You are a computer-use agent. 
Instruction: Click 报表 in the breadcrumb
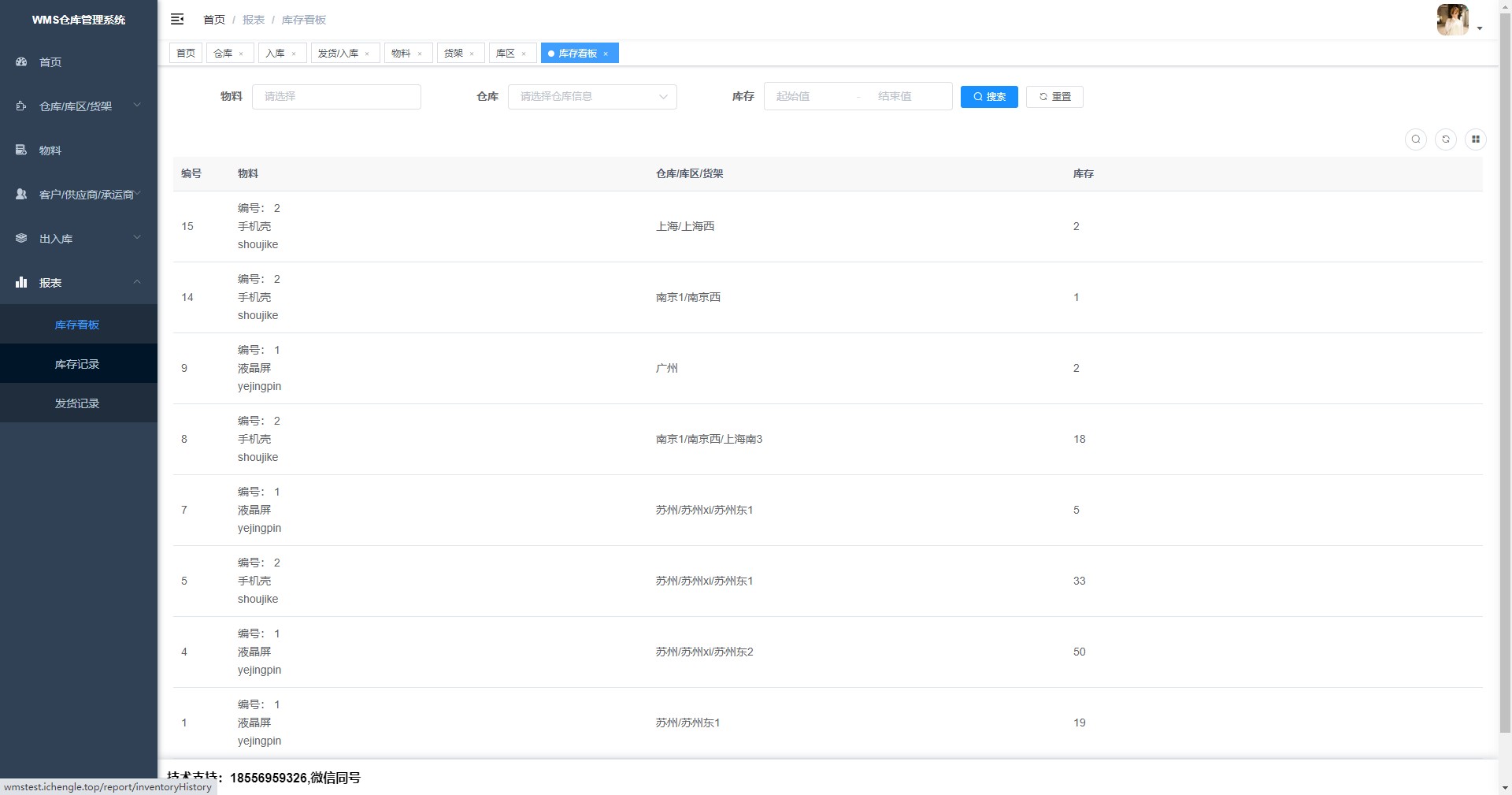click(x=254, y=20)
